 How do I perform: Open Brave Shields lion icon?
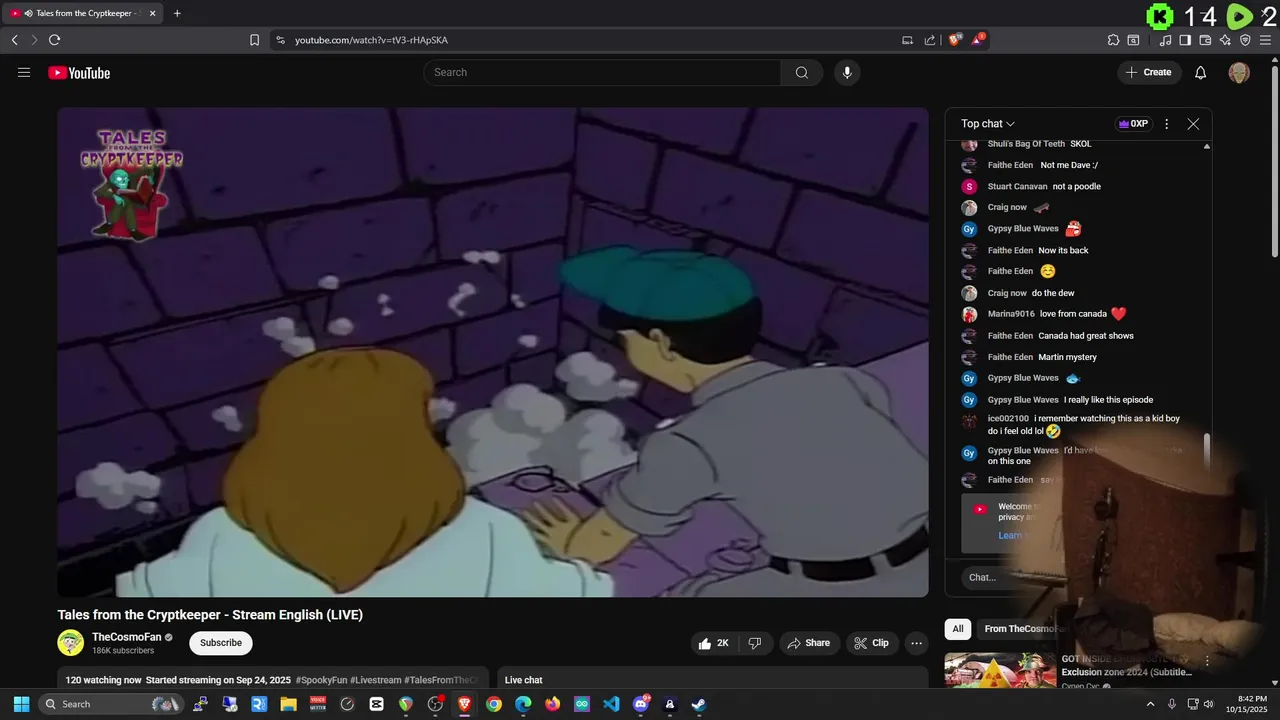tap(955, 39)
